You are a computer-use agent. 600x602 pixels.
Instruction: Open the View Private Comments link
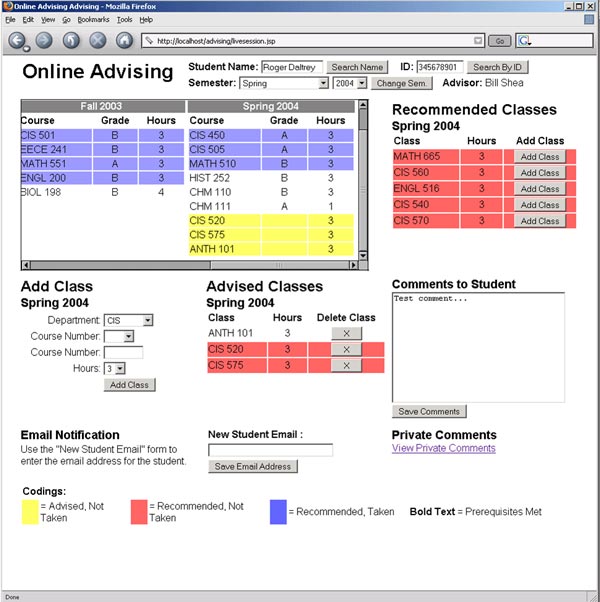click(x=444, y=448)
